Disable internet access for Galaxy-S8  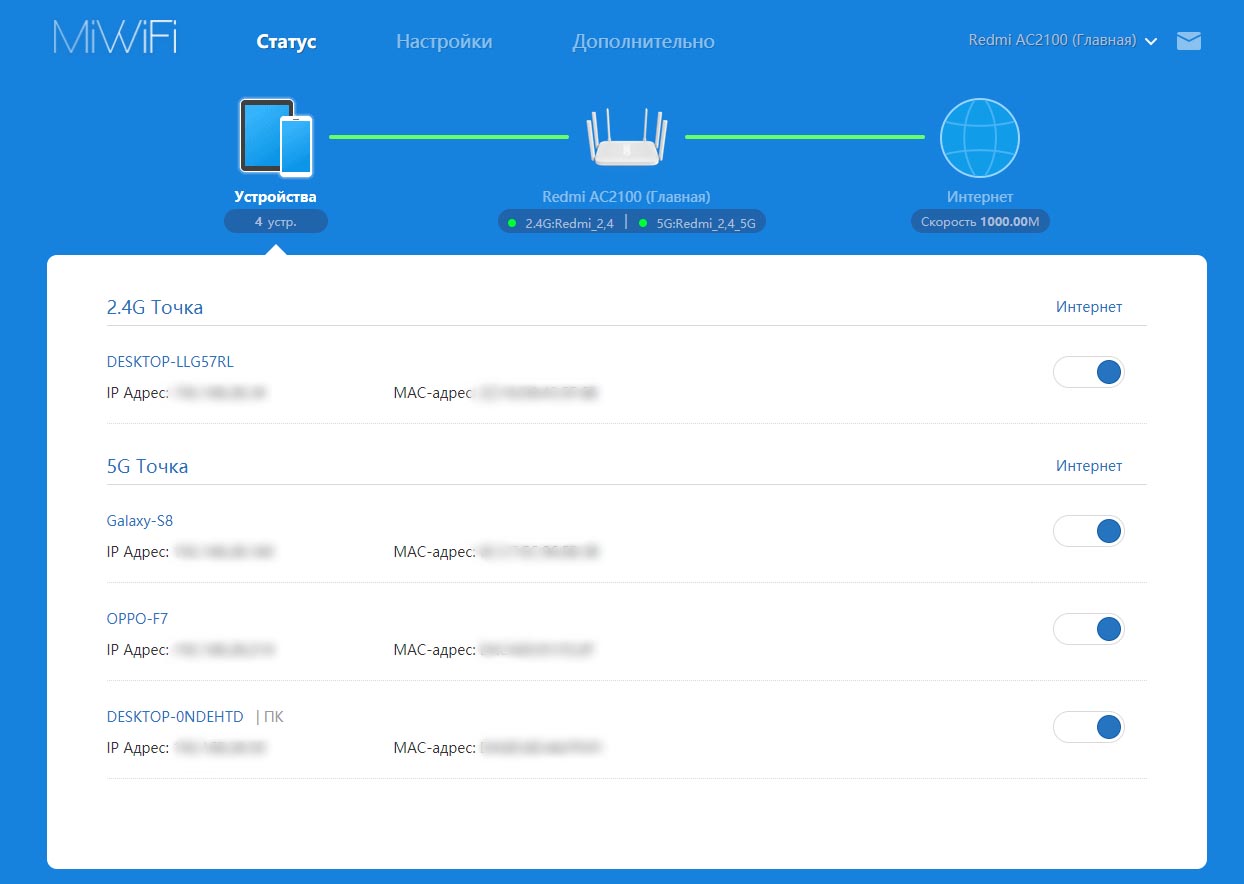coord(1089,531)
